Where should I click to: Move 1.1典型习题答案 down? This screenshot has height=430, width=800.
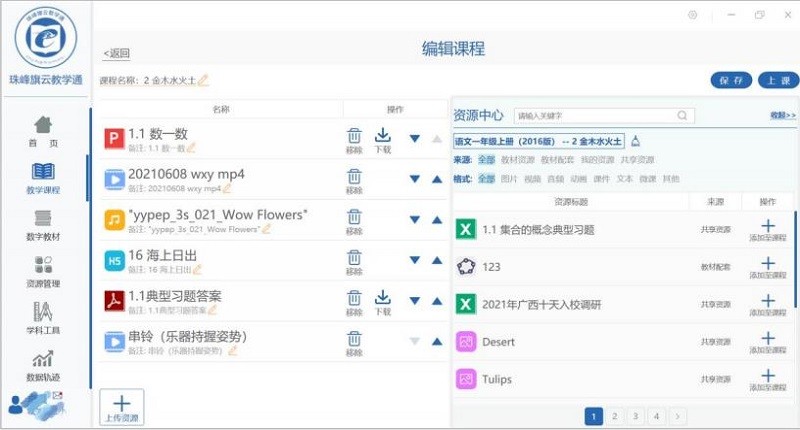tap(415, 301)
